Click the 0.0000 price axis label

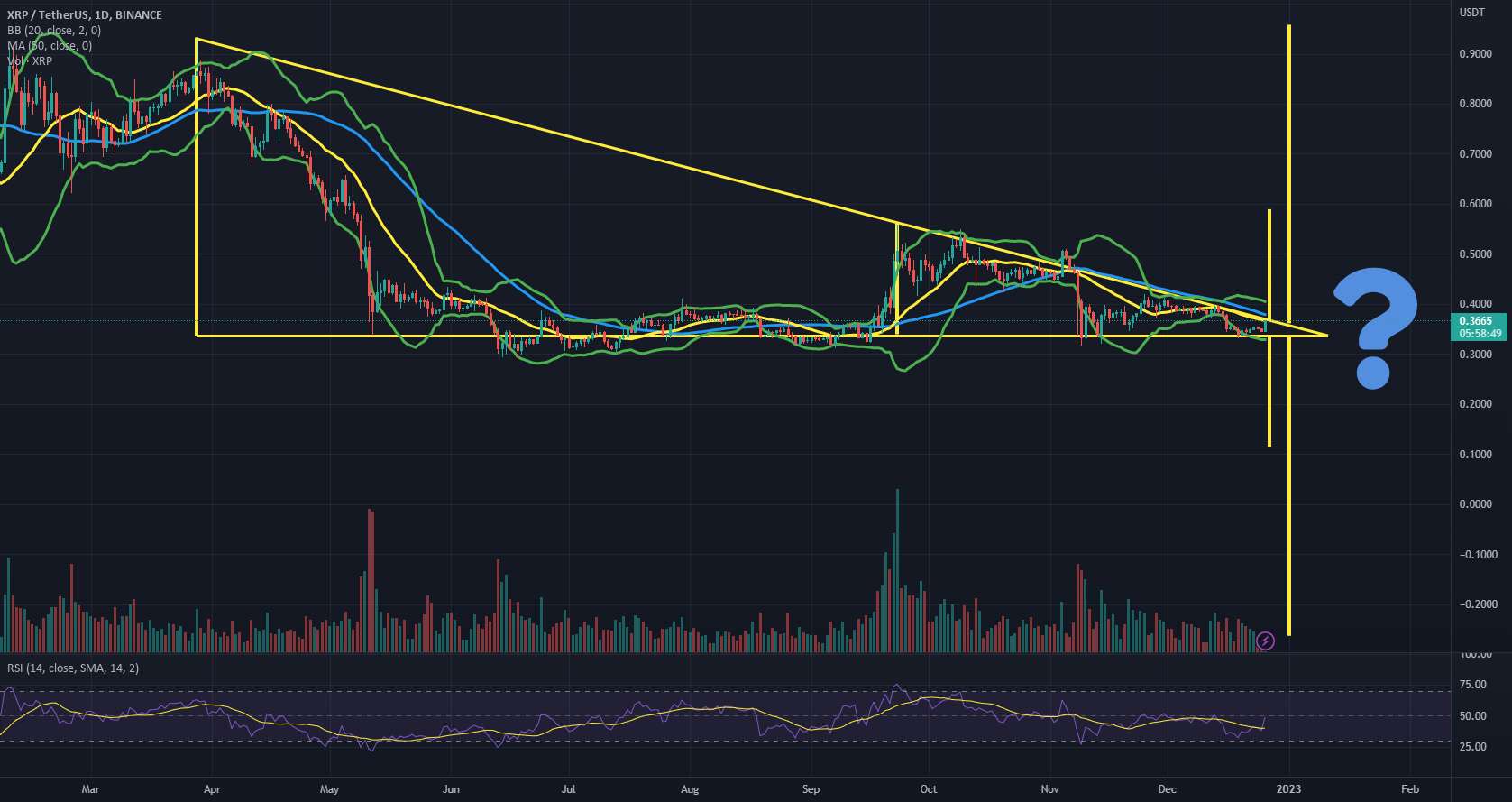click(1475, 504)
